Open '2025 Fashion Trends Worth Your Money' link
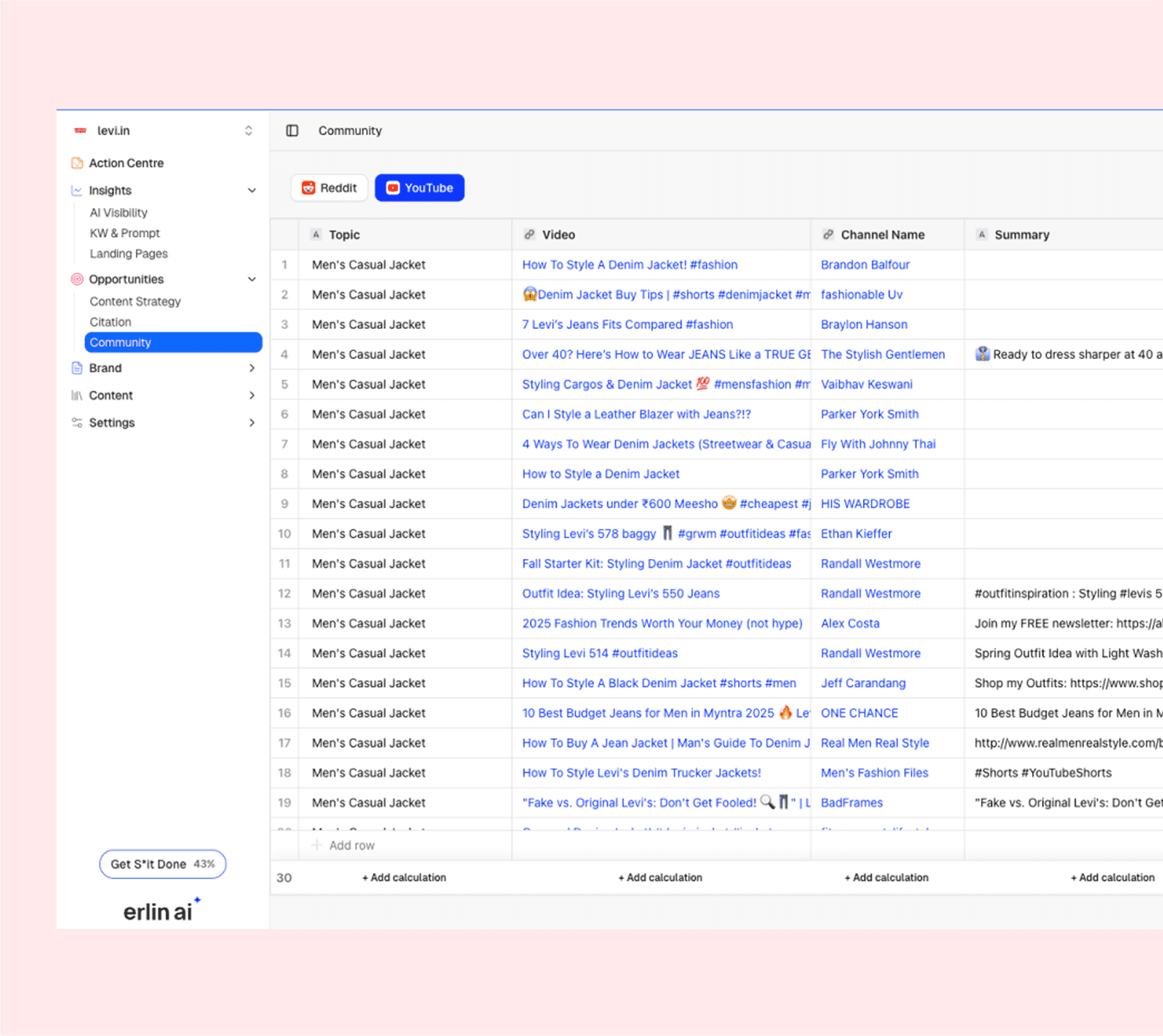This screenshot has width=1163, height=1036. pos(662,624)
